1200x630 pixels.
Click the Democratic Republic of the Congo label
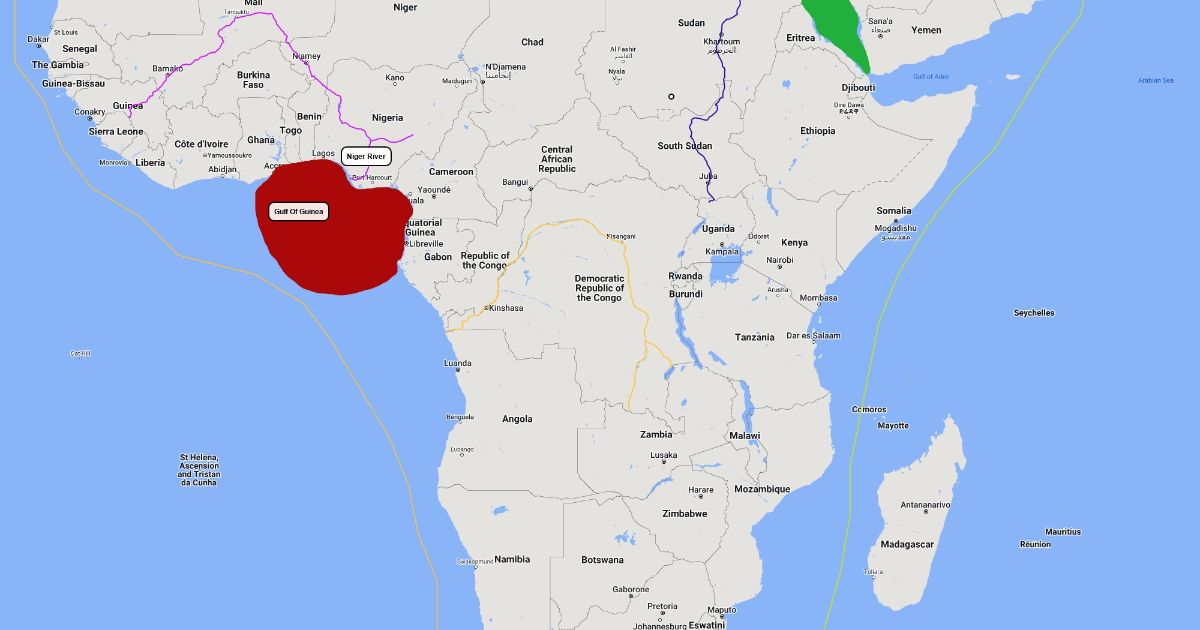coord(599,288)
